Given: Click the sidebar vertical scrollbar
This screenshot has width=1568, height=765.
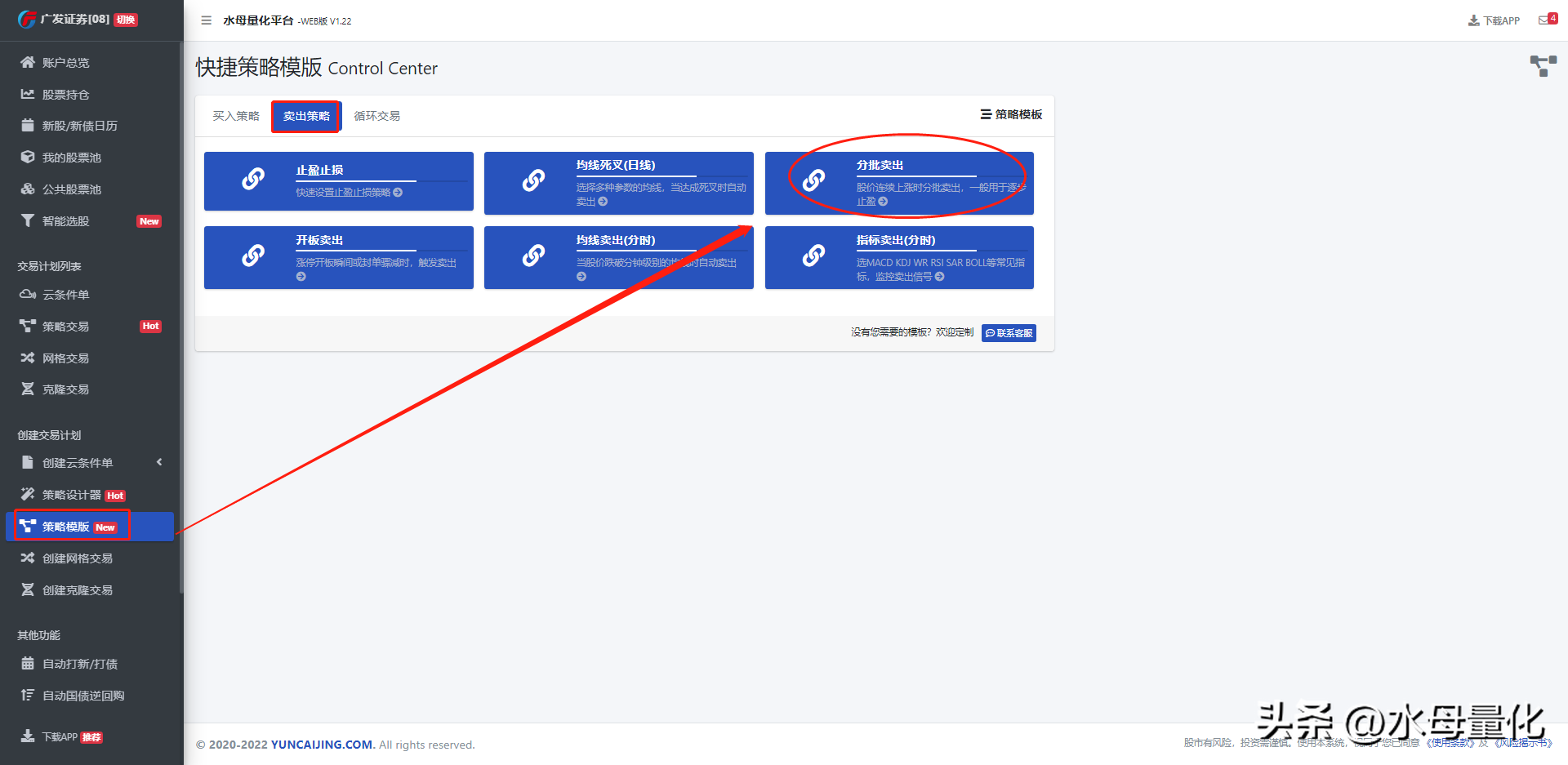Looking at the screenshot, I should (181, 318).
